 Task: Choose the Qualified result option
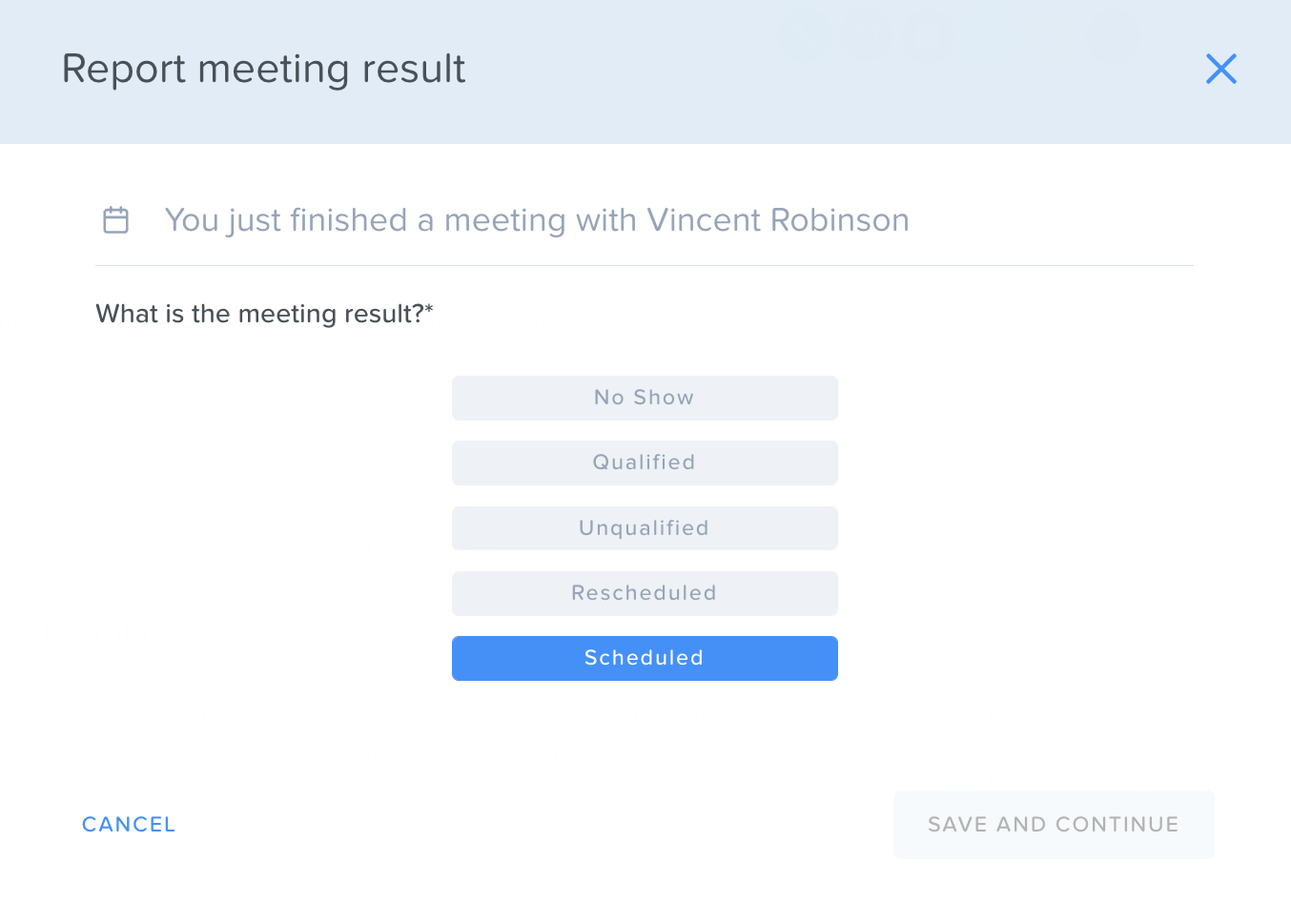point(645,462)
